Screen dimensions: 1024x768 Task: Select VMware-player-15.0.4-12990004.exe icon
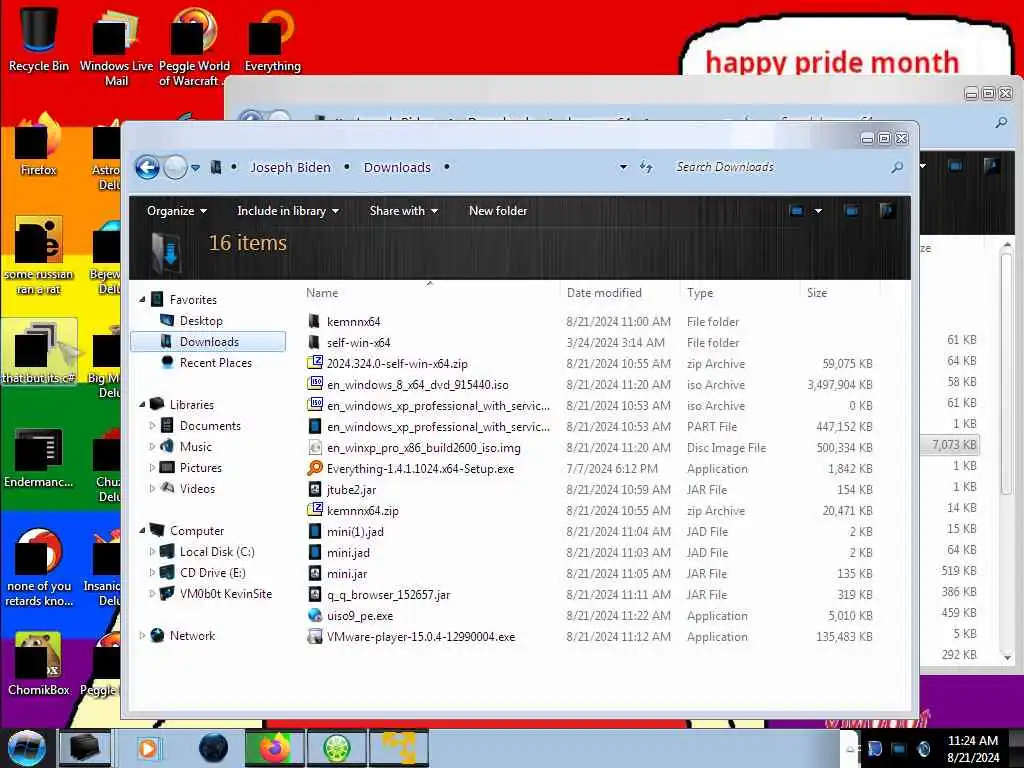click(x=315, y=636)
